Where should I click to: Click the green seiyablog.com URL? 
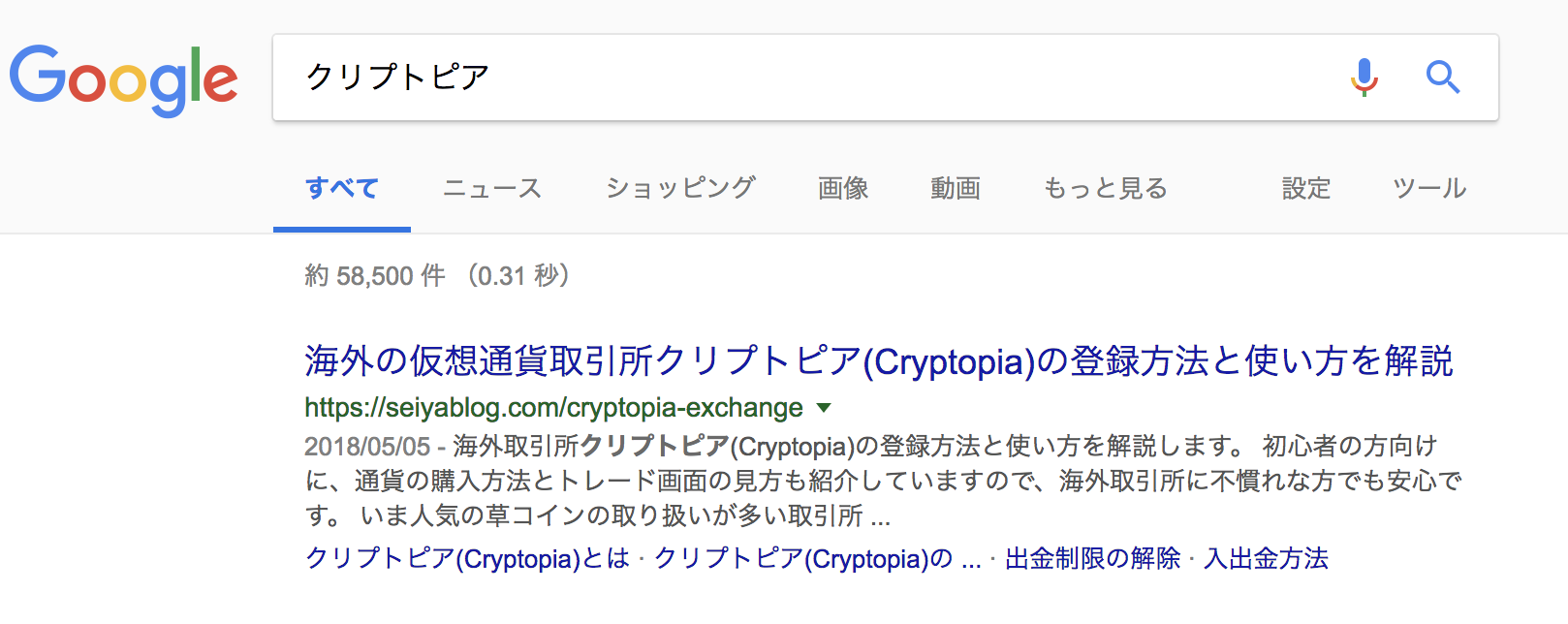tap(553, 408)
